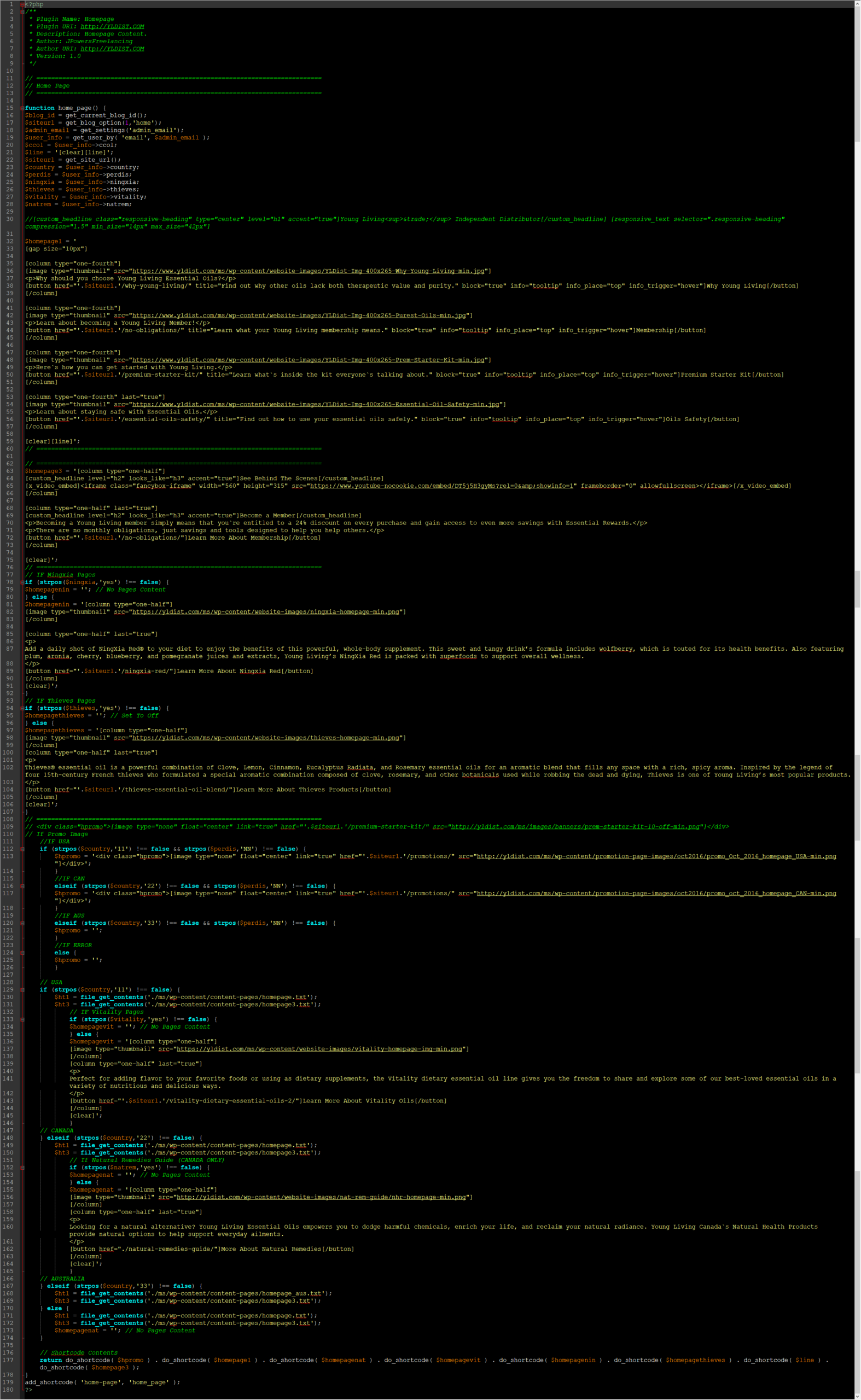Fold the country '33' elseif on line 120

click(22, 924)
